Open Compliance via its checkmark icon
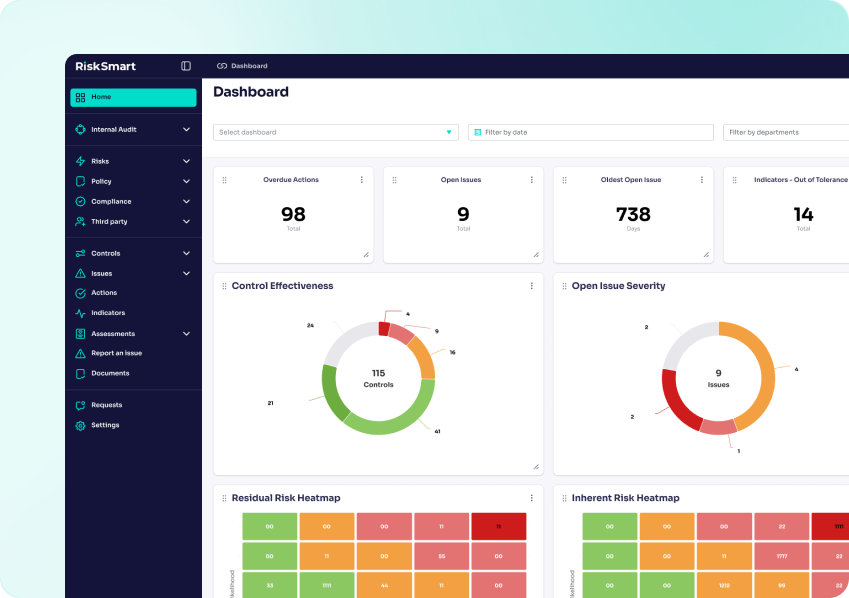The height and width of the screenshot is (598, 849). click(83, 201)
